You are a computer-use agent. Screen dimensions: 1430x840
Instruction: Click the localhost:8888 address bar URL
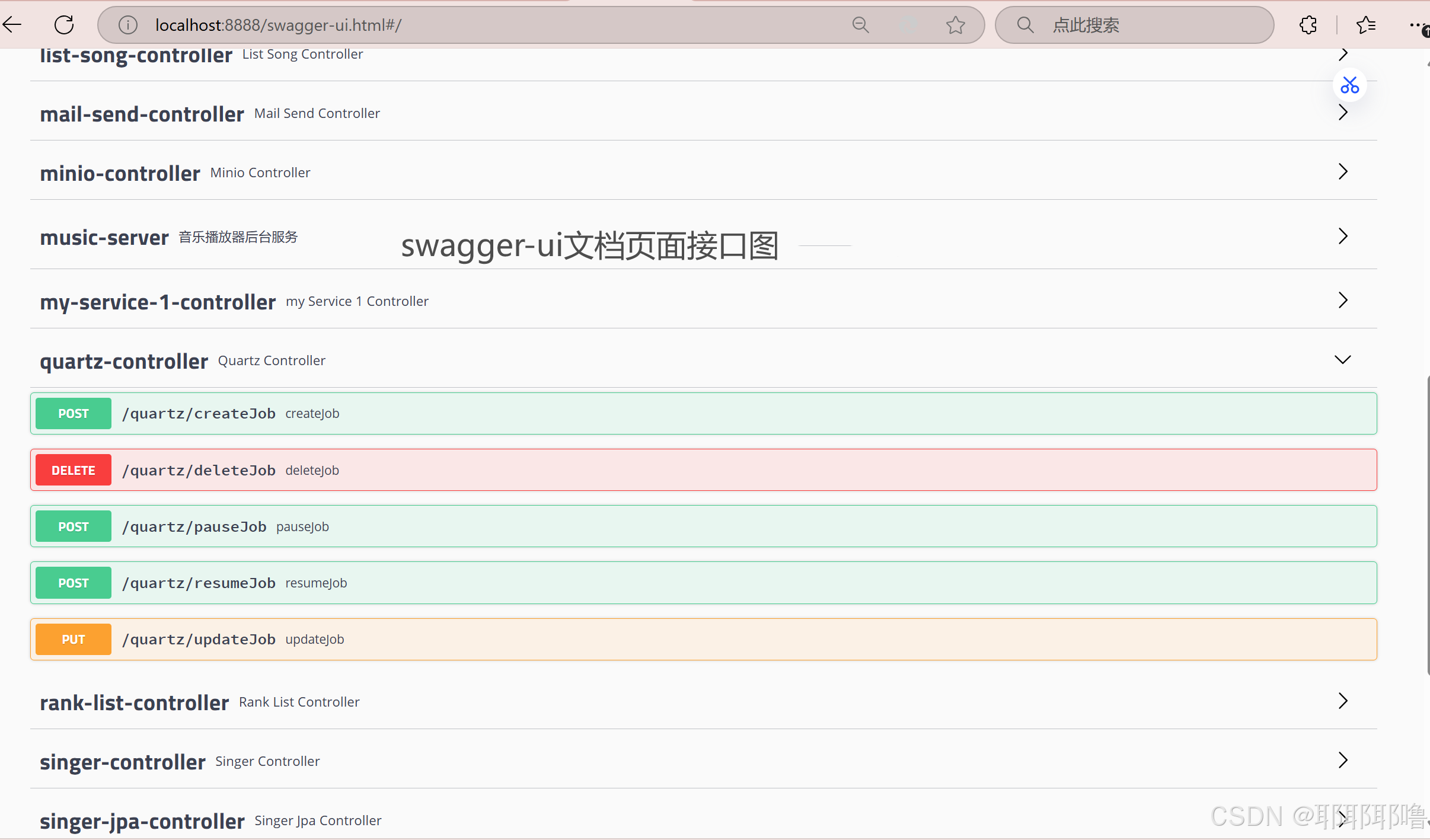click(x=278, y=25)
